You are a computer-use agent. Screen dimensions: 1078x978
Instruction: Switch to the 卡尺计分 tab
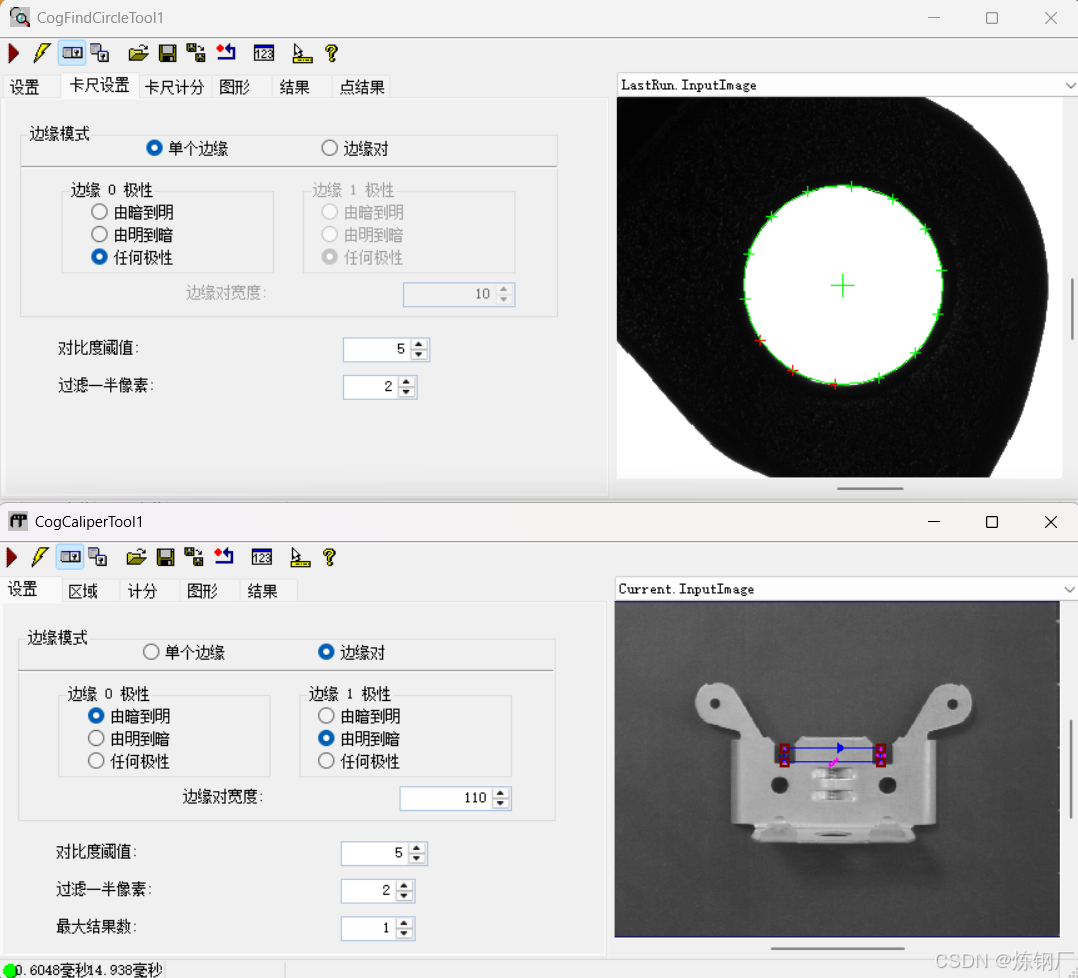click(174, 86)
